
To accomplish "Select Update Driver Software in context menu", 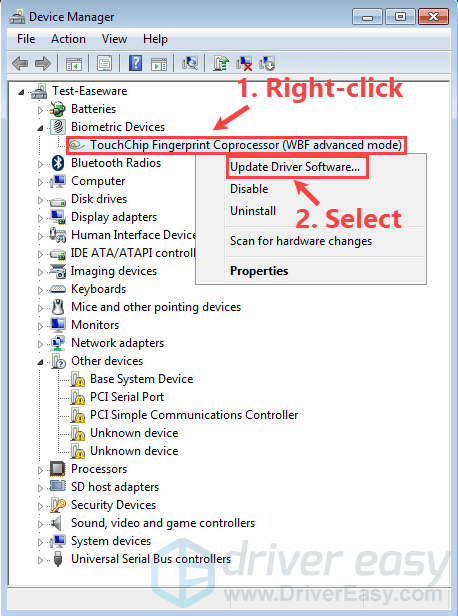I will click(x=297, y=167).
